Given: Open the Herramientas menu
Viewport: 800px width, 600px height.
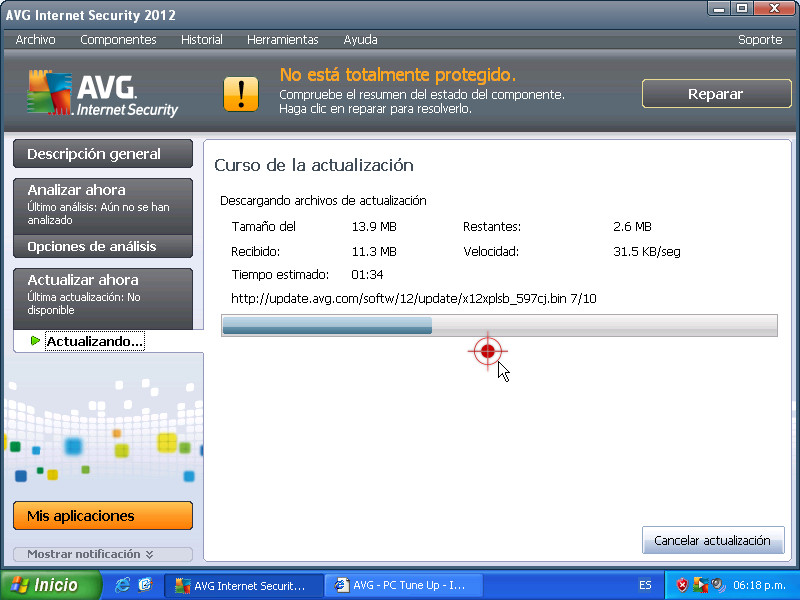Looking at the screenshot, I should pos(283,40).
